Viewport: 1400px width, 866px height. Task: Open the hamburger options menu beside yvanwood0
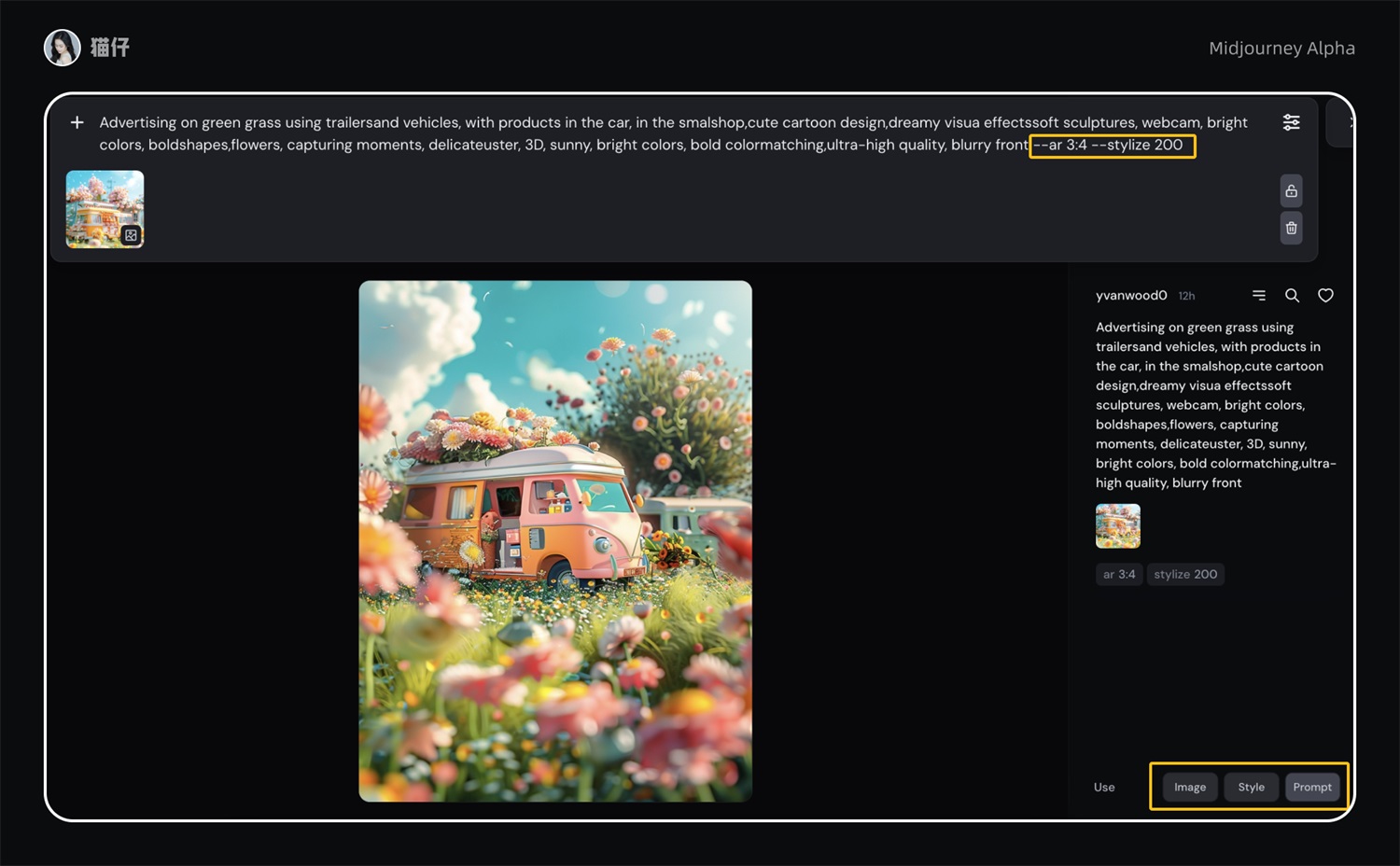pyautogui.click(x=1259, y=296)
